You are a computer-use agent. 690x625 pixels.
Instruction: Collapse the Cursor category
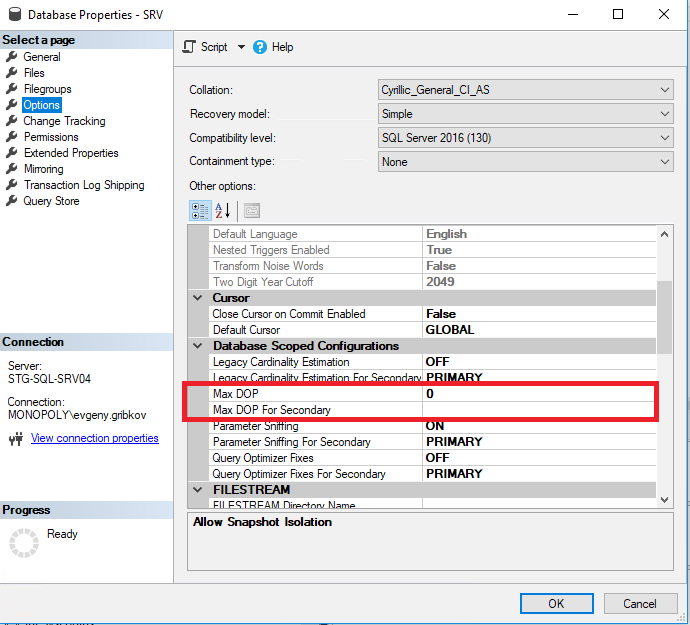(x=198, y=298)
